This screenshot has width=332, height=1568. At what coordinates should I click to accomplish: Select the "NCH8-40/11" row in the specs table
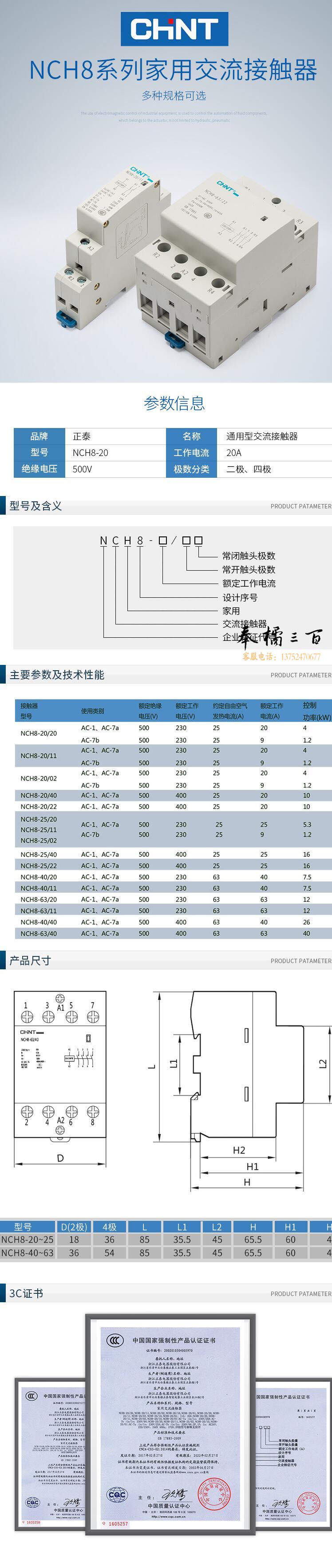tap(173, 888)
